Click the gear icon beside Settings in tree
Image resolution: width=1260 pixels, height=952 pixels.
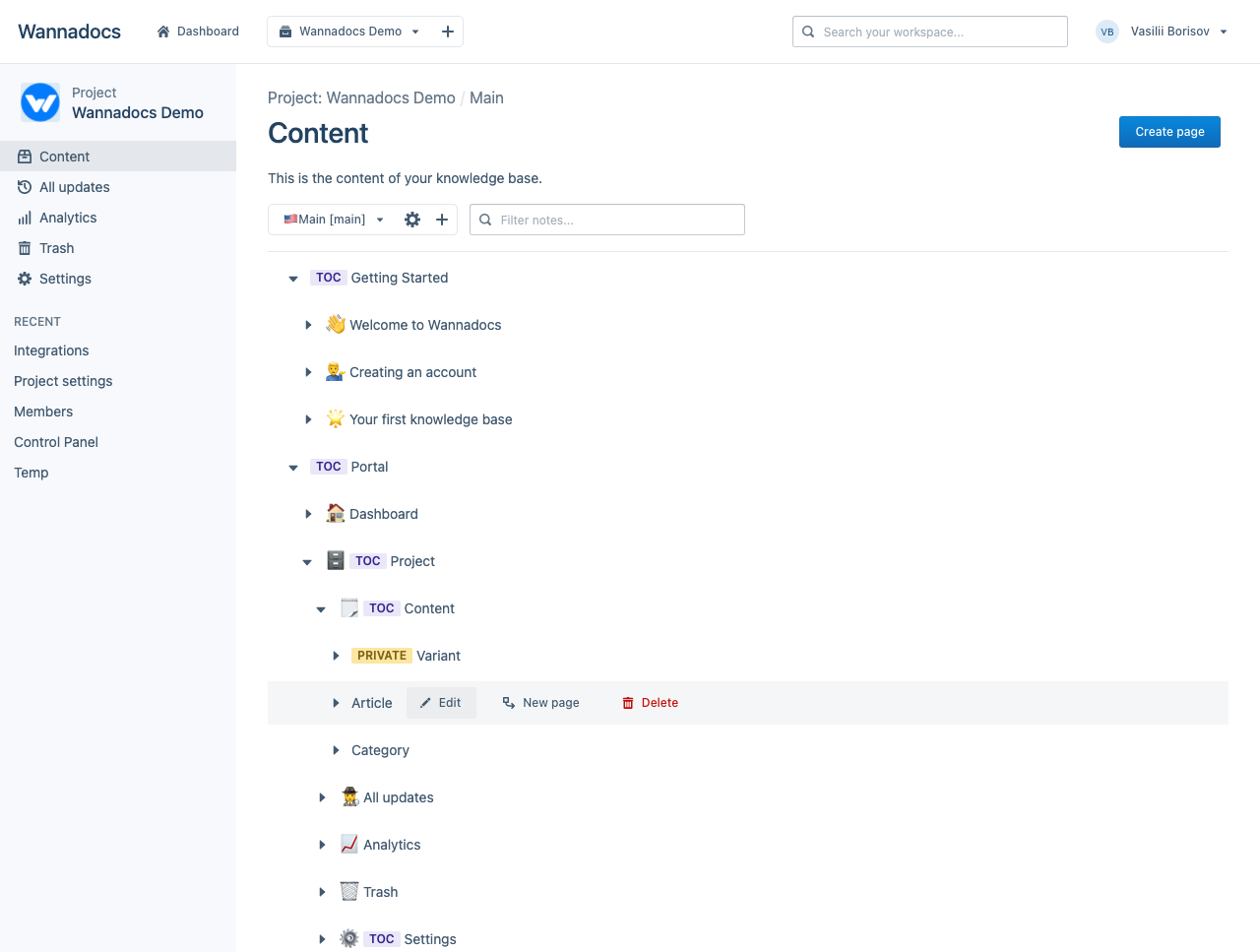pyautogui.click(x=349, y=938)
